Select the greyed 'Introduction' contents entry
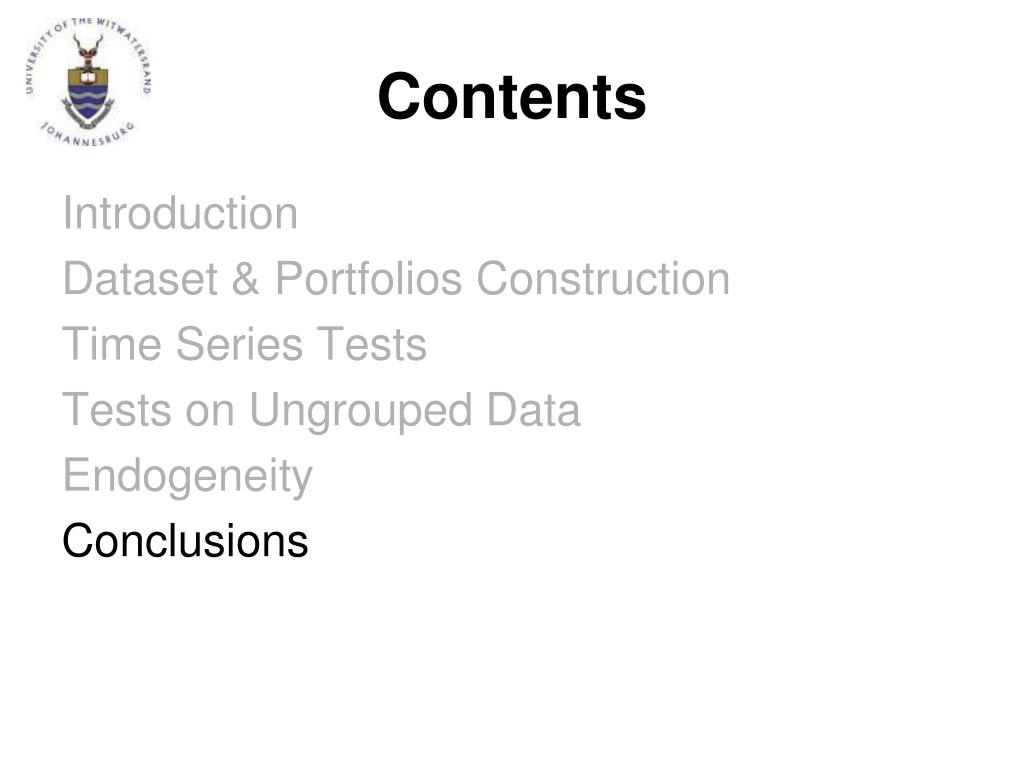This screenshot has height=768, width=1024. 180,213
